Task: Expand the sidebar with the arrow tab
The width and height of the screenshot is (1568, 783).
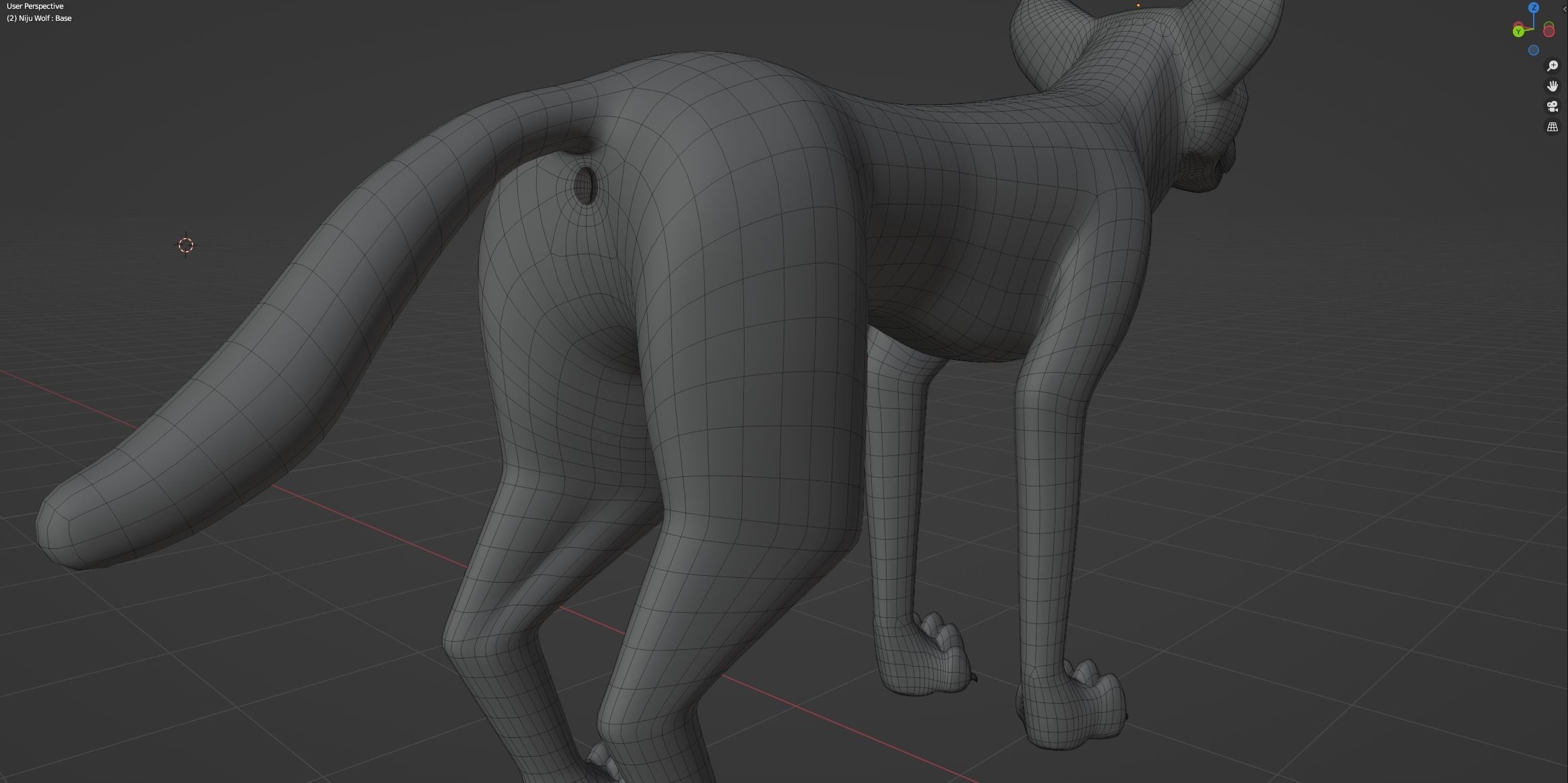Action: pos(1565,9)
